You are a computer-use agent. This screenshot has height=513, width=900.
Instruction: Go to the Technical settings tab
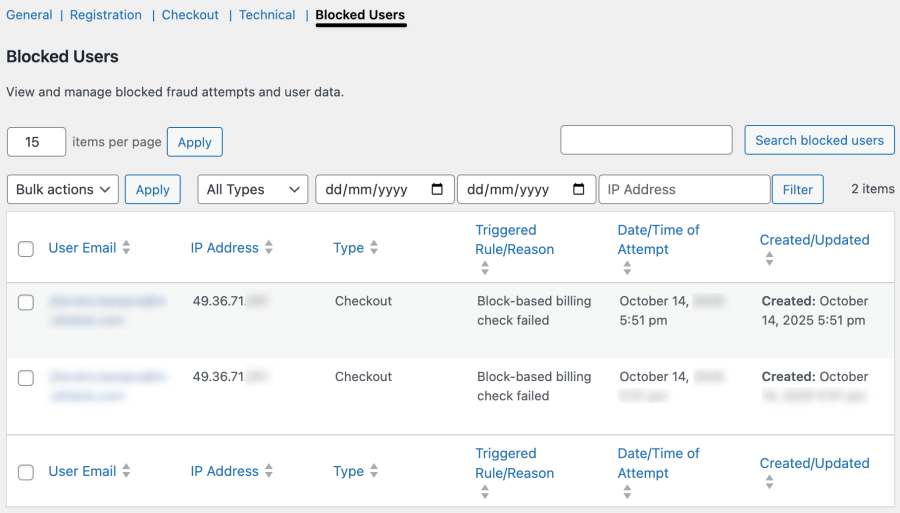point(267,15)
